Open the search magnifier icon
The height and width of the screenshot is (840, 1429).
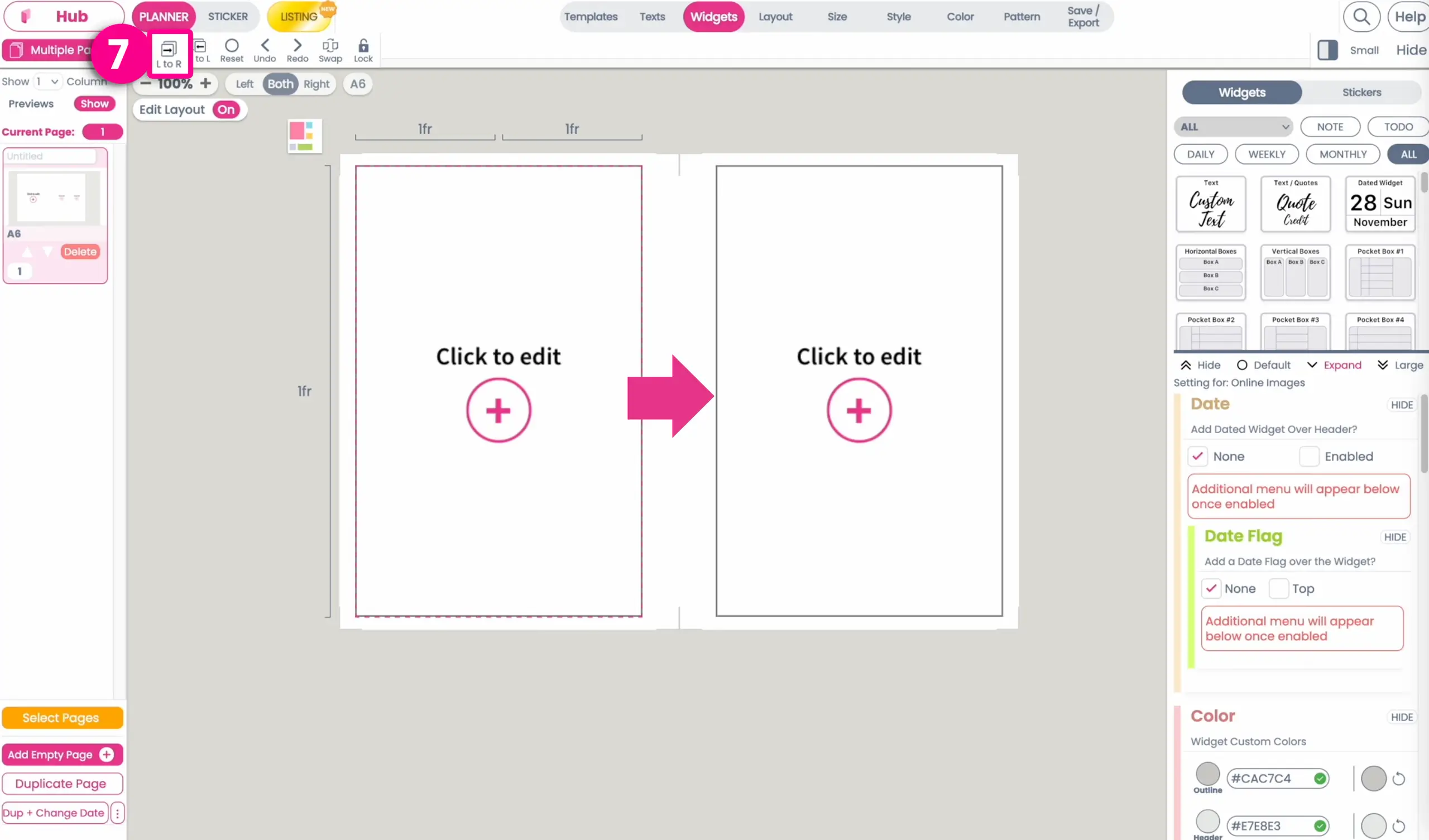tap(1361, 17)
